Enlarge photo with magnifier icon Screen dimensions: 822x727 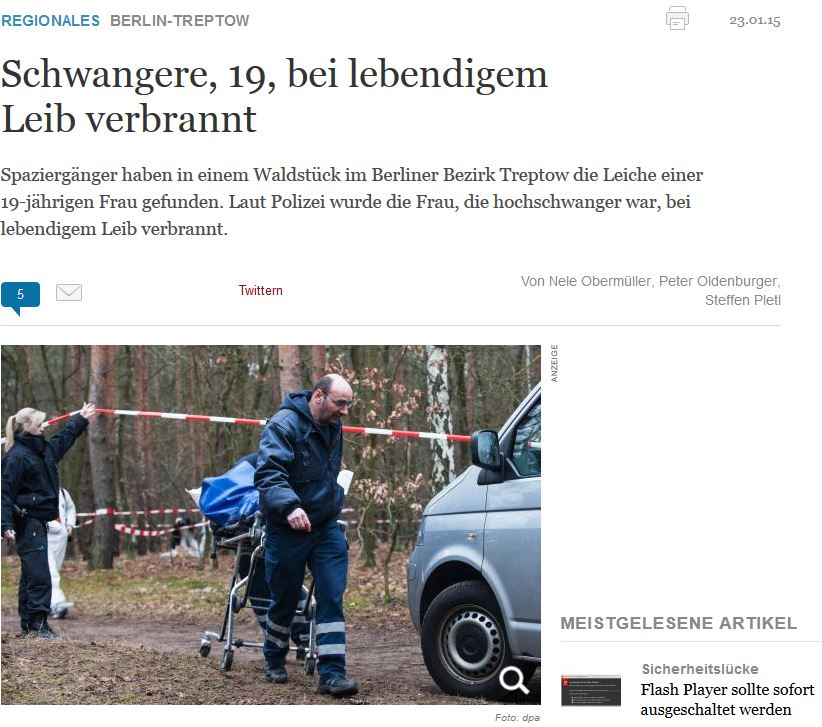point(513,680)
